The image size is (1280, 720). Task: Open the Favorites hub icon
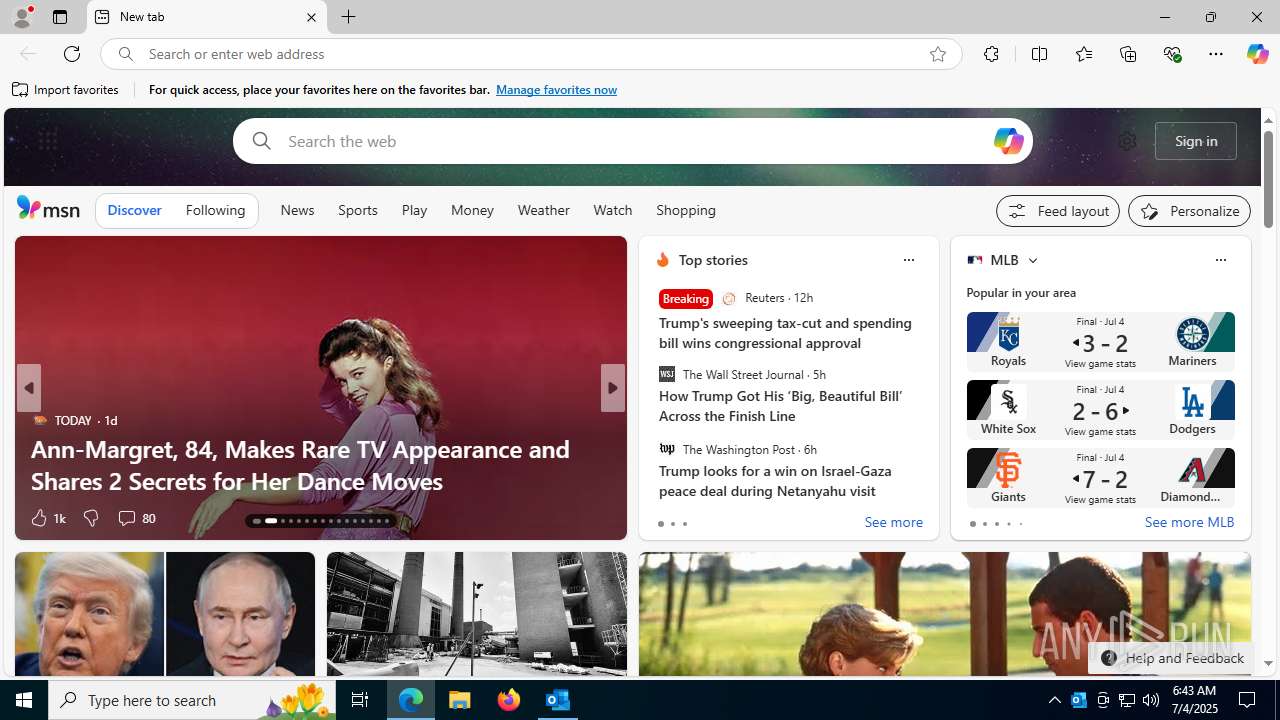click(1083, 54)
